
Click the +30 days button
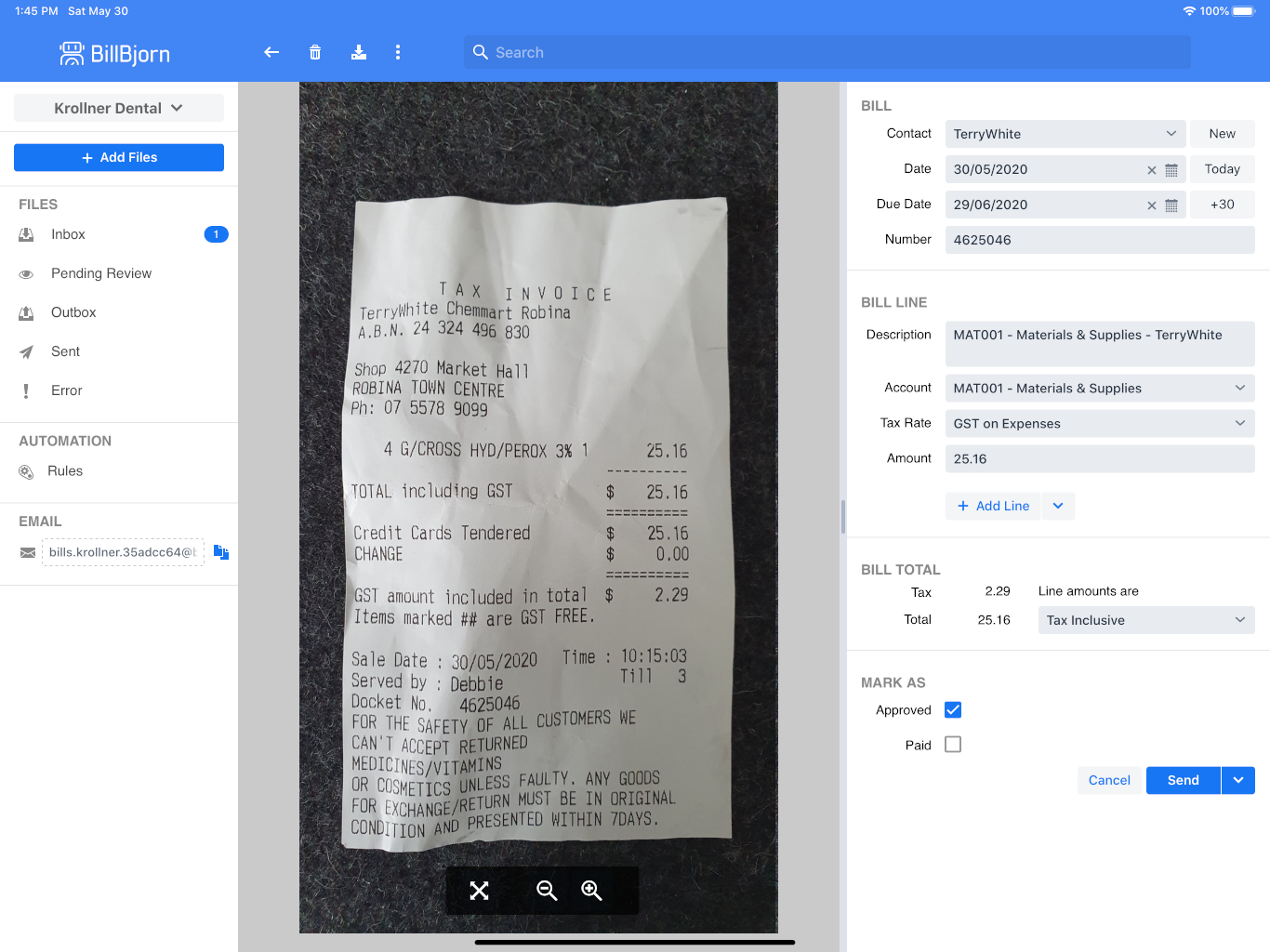pyautogui.click(x=1222, y=205)
